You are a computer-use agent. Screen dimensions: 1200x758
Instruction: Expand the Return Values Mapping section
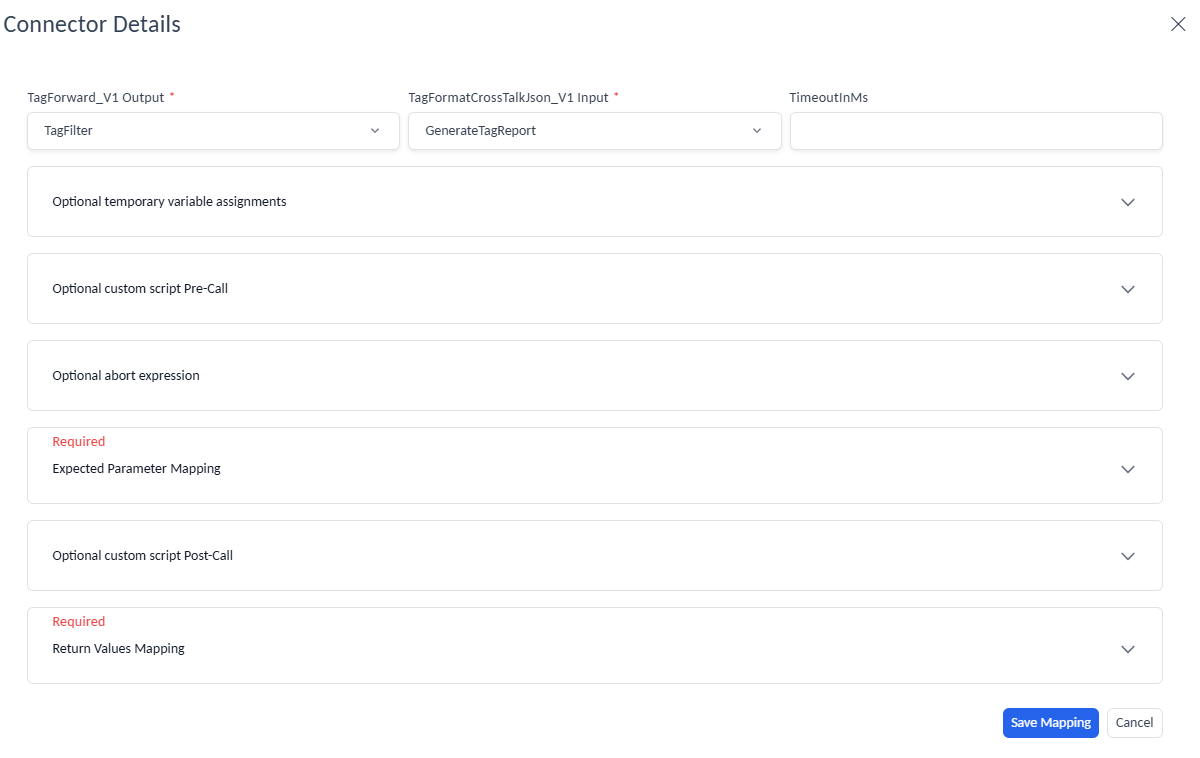coord(119,649)
